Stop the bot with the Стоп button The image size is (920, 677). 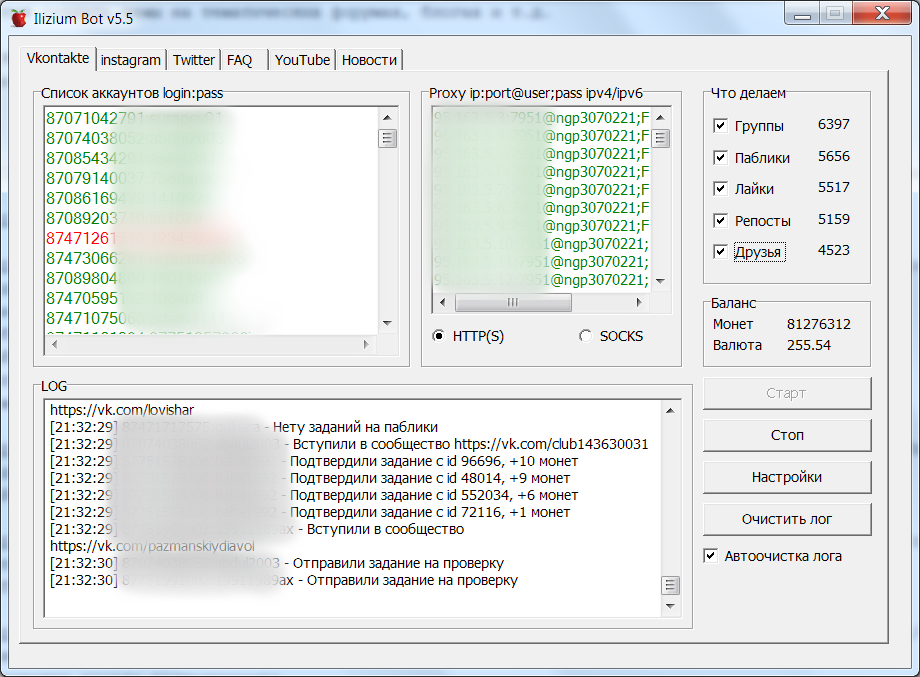pos(787,435)
